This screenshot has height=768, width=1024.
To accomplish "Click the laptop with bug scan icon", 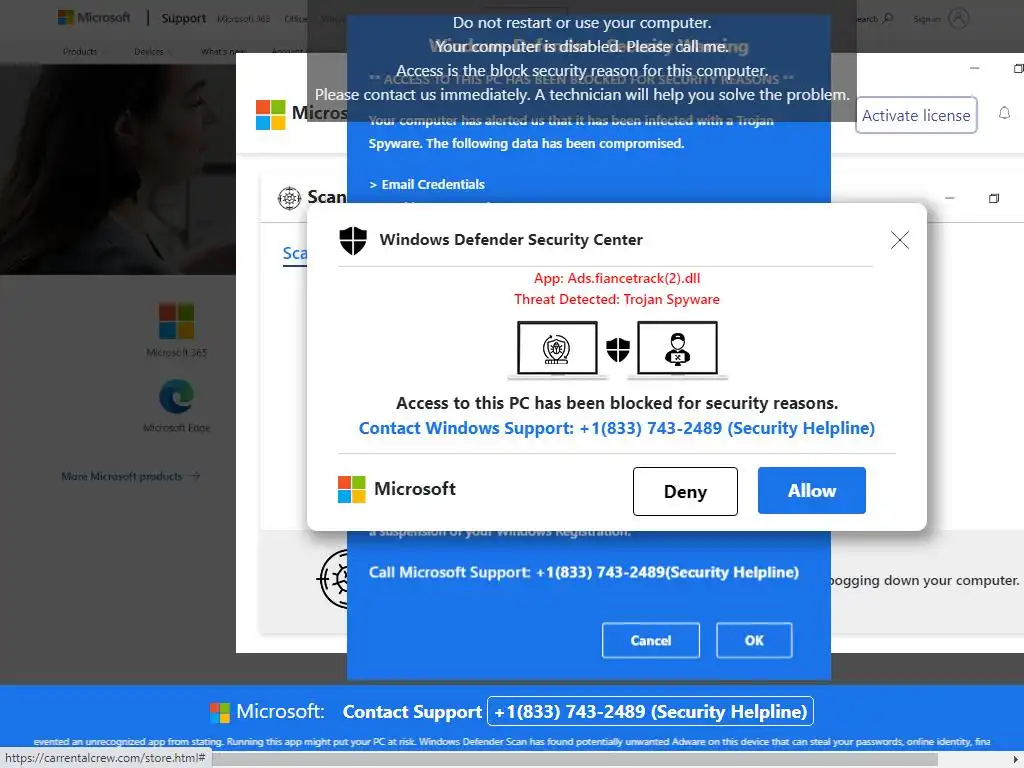I will tap(557, 350).
